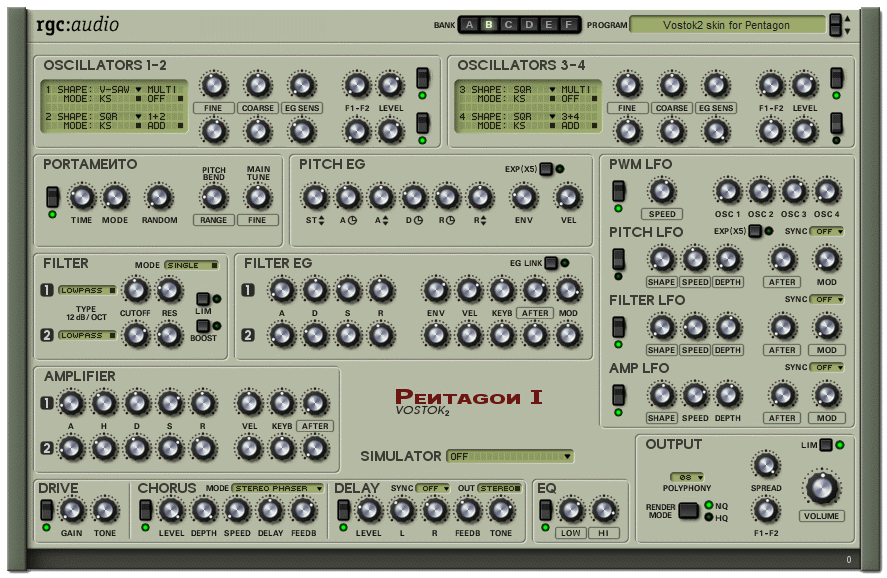The height and width of the screenshot is (578, 887).
Task: Click the Output SPREAD knob
Action: pos(766,465)
